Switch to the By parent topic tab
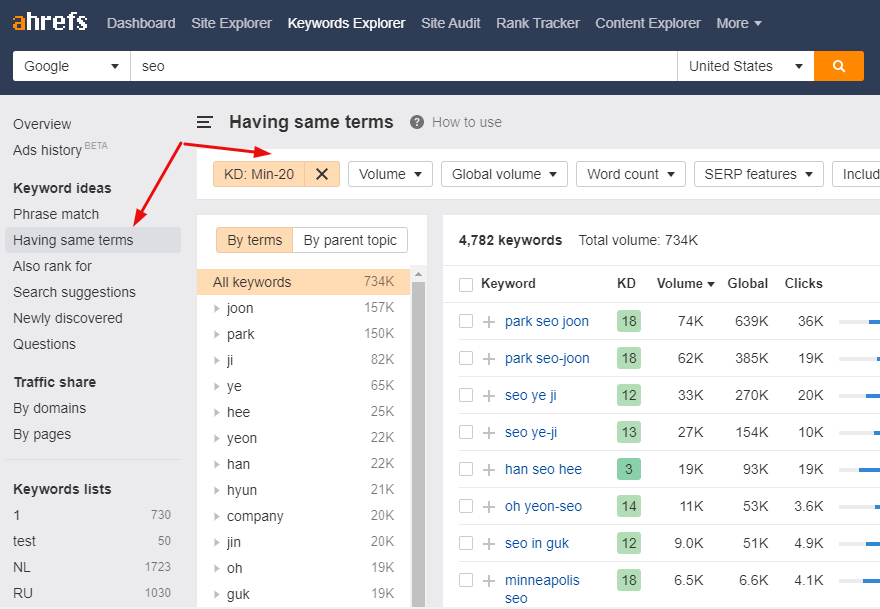 point(350,240)
